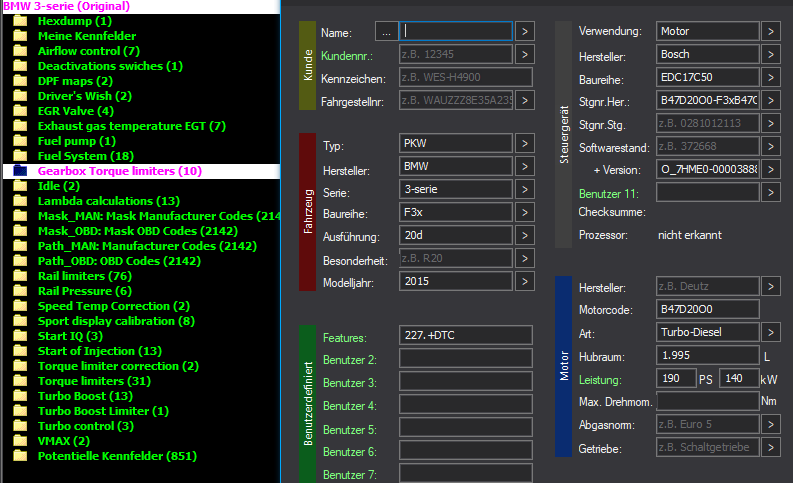The image size is (793, 483).
Task: Open arrow next to Fahrzeug Hersteller BMW
Action: click(x=525, y=166)
